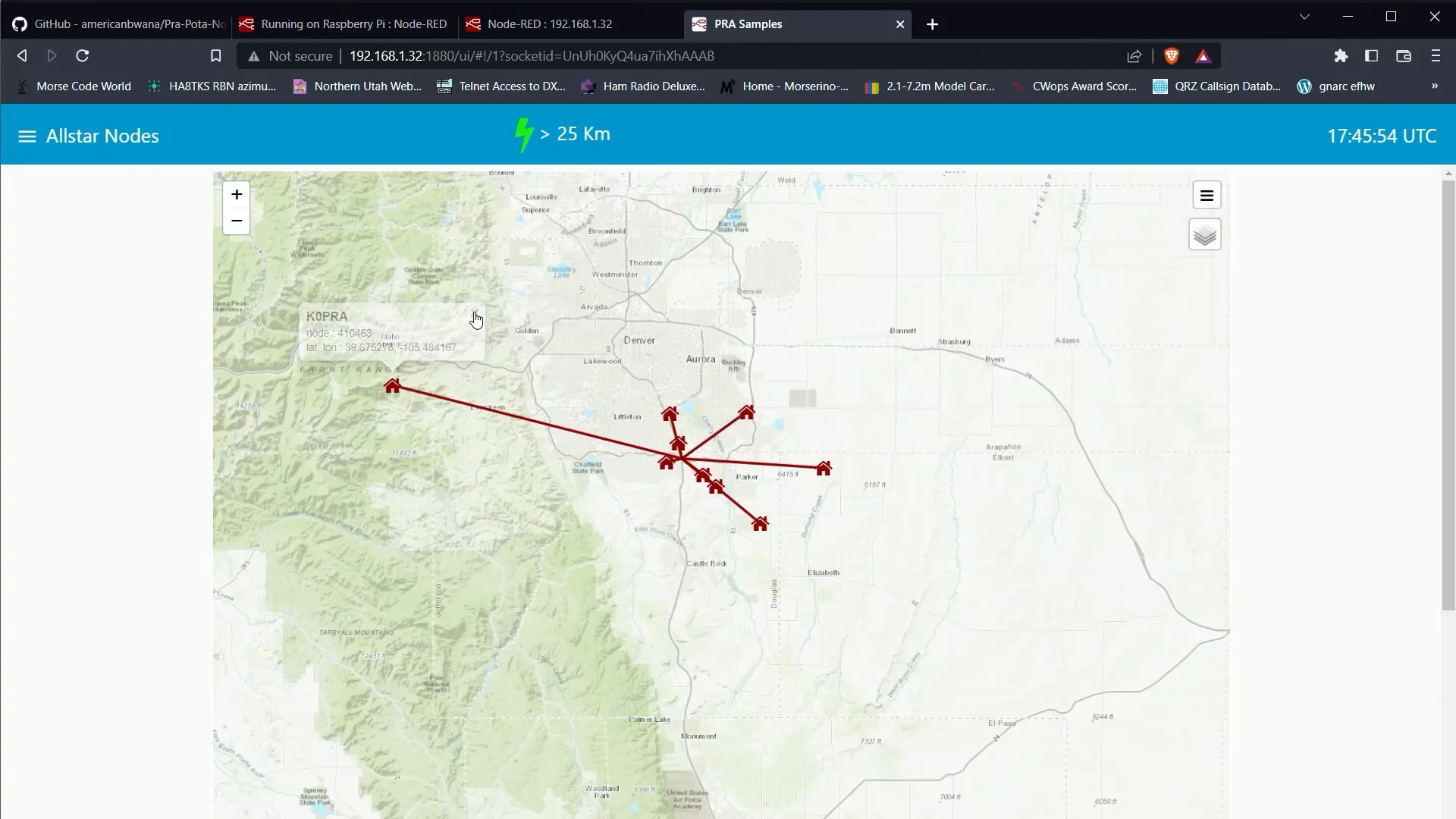Open the Allstar Nodes hamburger menu
This screenshot has height=819, width=1456.
(x=27, y=136)
